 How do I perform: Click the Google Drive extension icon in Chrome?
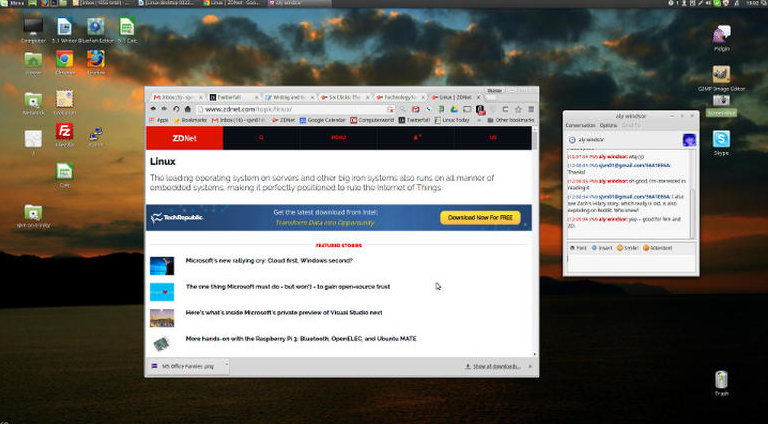pyautogui.click(x=454, y=109)
